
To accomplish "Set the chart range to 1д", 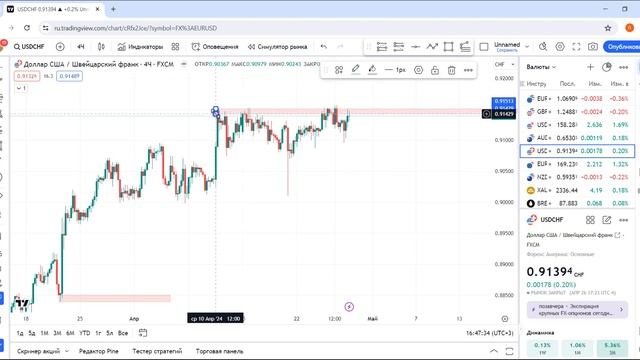I will 20,333.
